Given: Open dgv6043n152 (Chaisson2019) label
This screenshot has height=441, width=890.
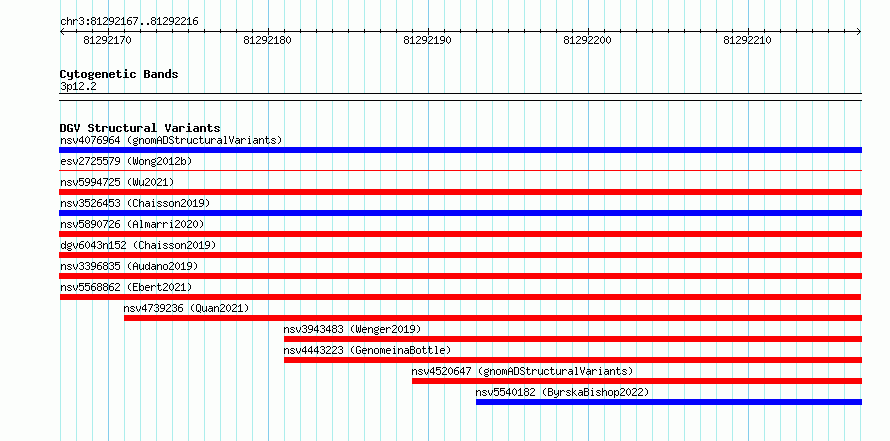Looking at the screenshot, I should 138,245.
